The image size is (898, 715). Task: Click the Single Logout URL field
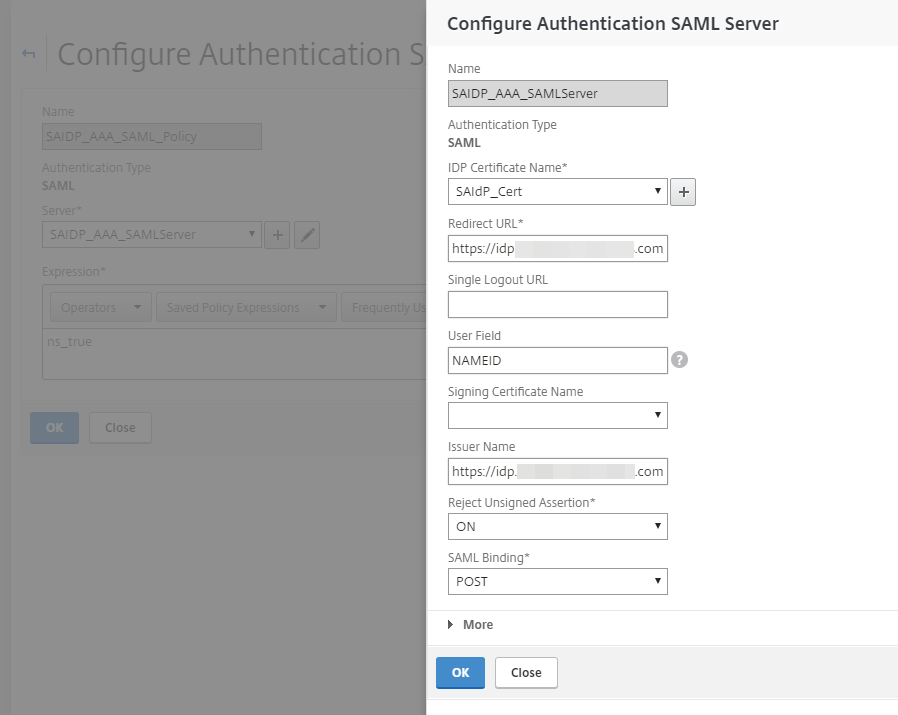click(x=557, y=304)
